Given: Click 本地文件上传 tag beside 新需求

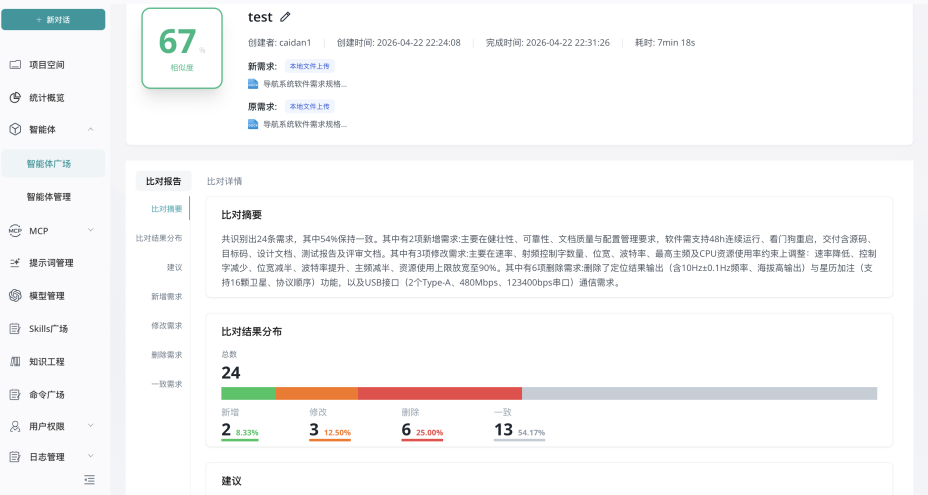Looking at the screenshot, I should point(310,66).
